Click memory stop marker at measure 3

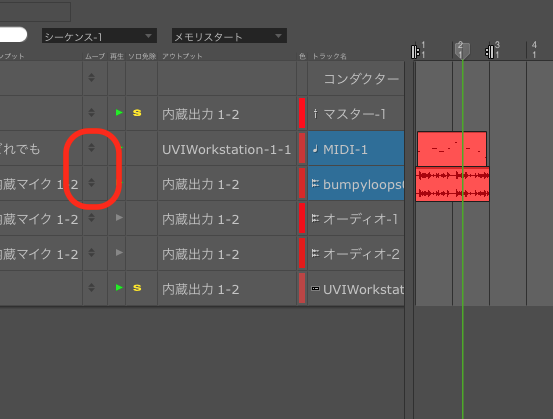coord(489,52)
